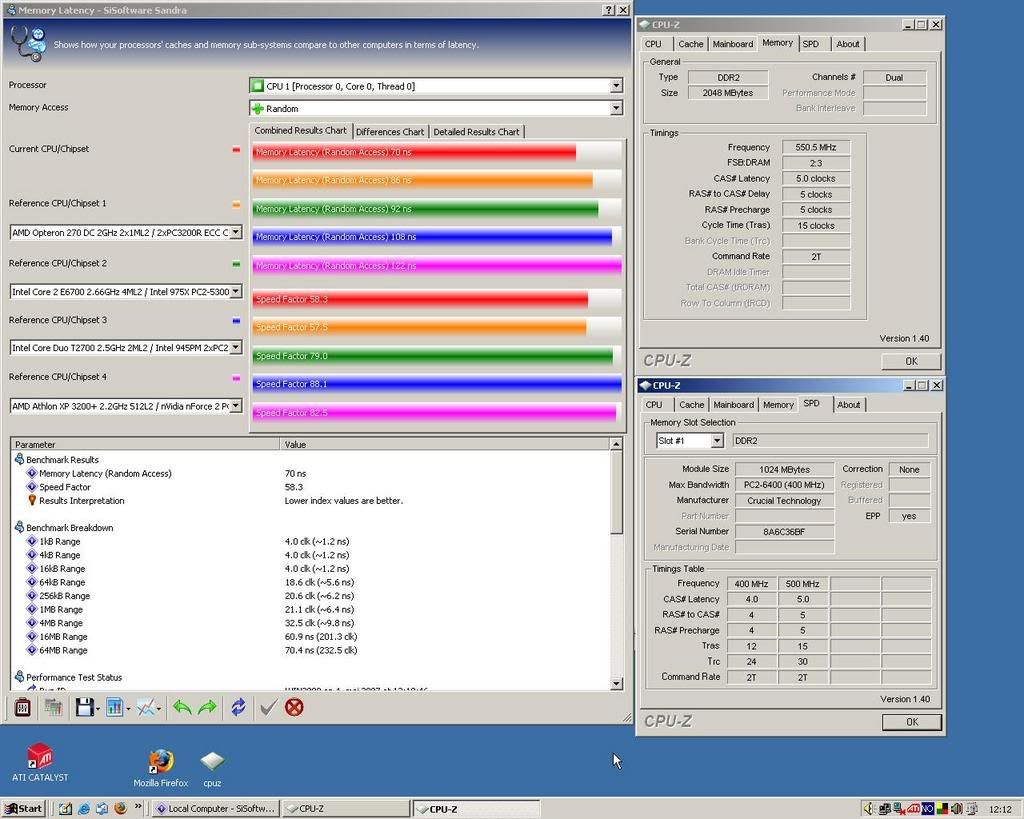Click results list scrollbar up arrow
Viewport: 1024px width, 819px height.
pyautogui.click(x=616, y=444)
